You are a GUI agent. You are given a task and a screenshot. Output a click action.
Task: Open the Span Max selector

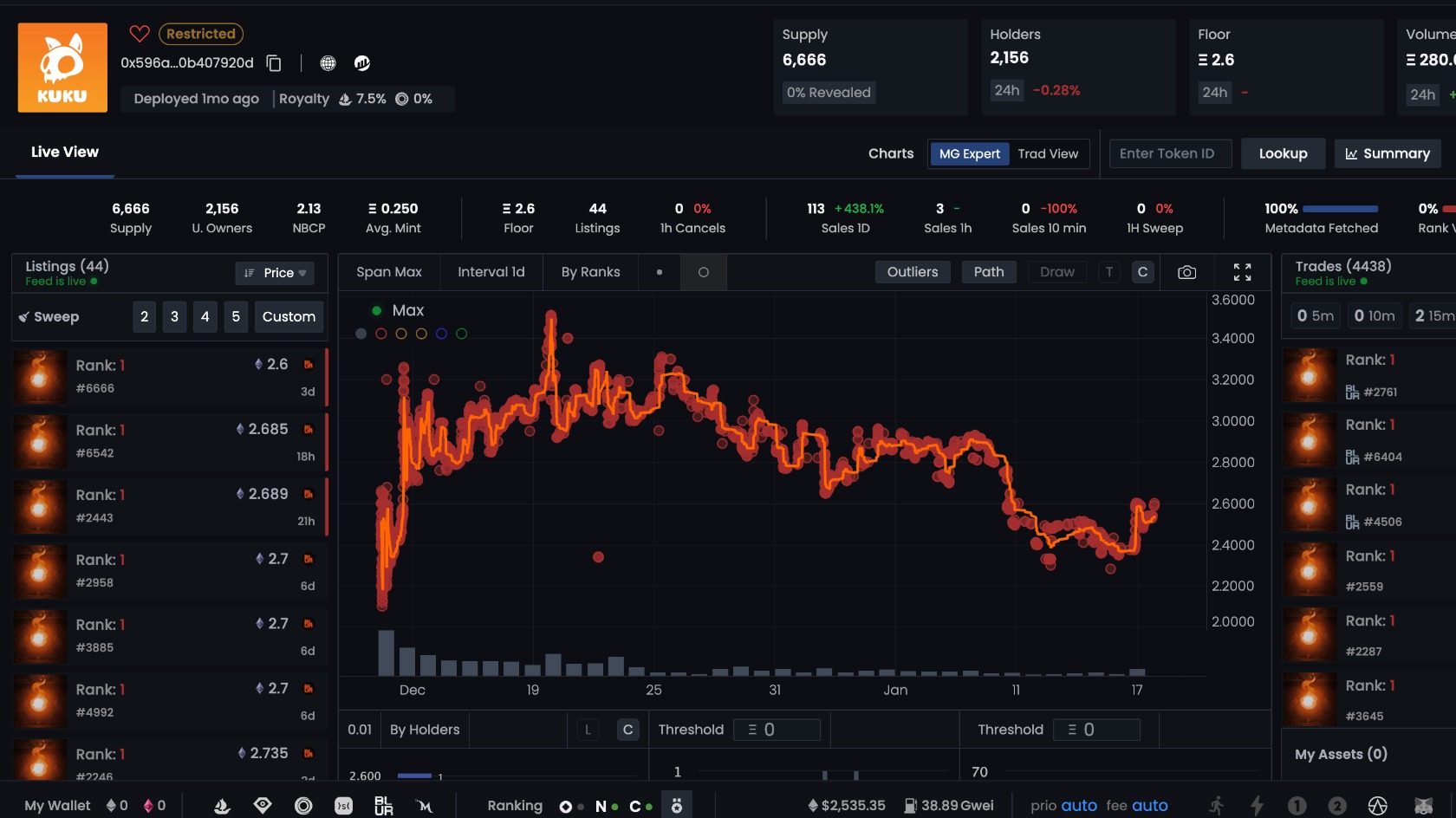click(x=389, y=272)
